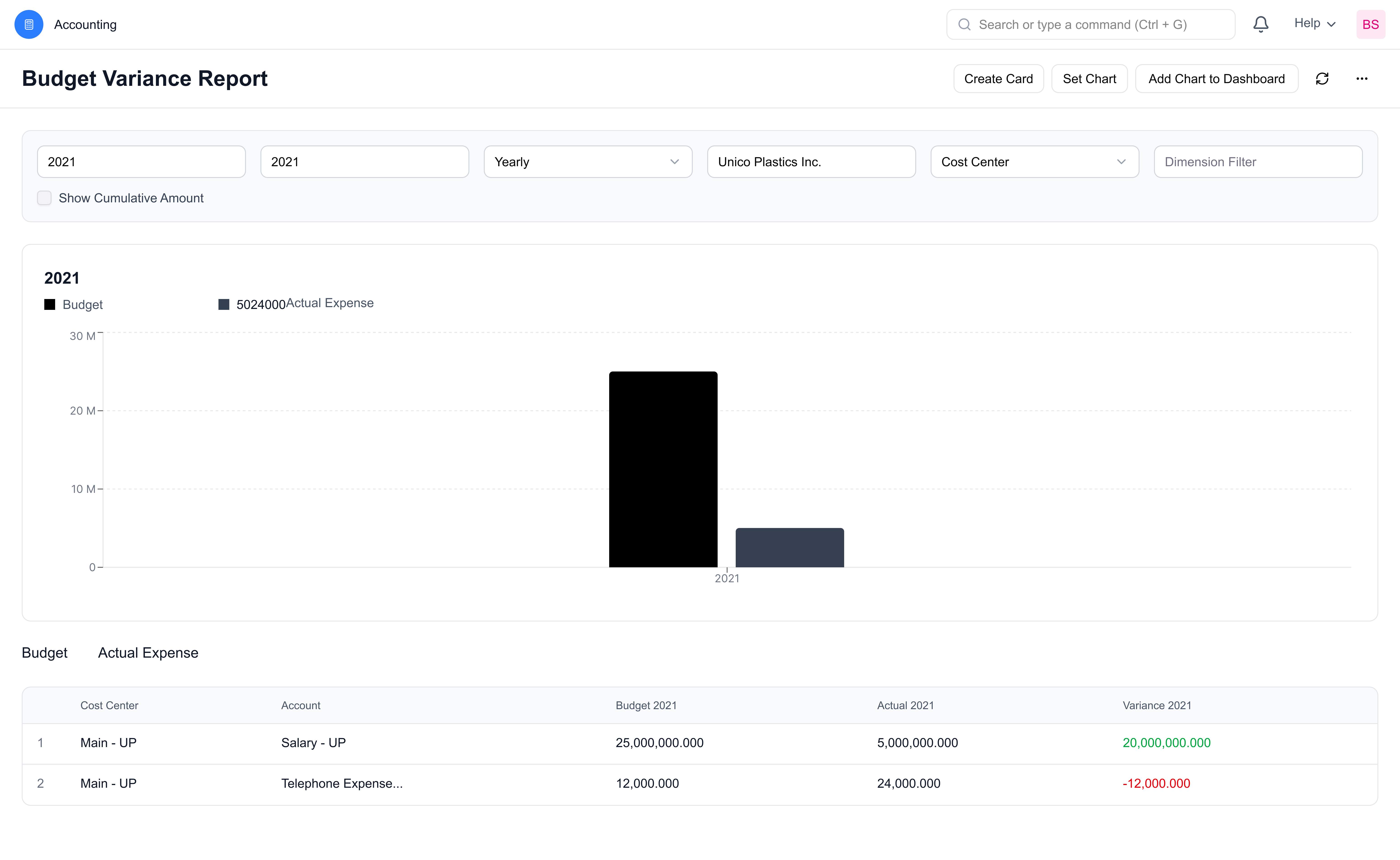Click the 2021 chart title
The height and width of the screenshot is (860, 1400).
(x=62, y=278)
